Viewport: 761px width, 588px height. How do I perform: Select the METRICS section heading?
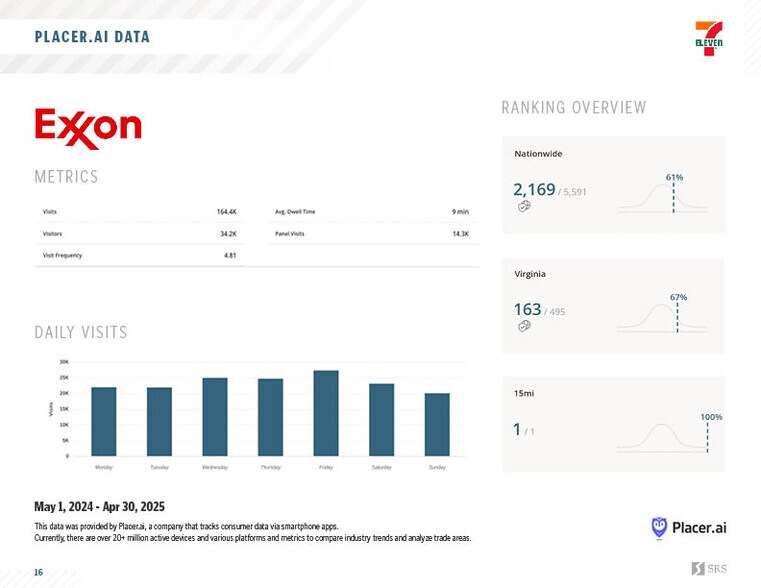[66, 177]
